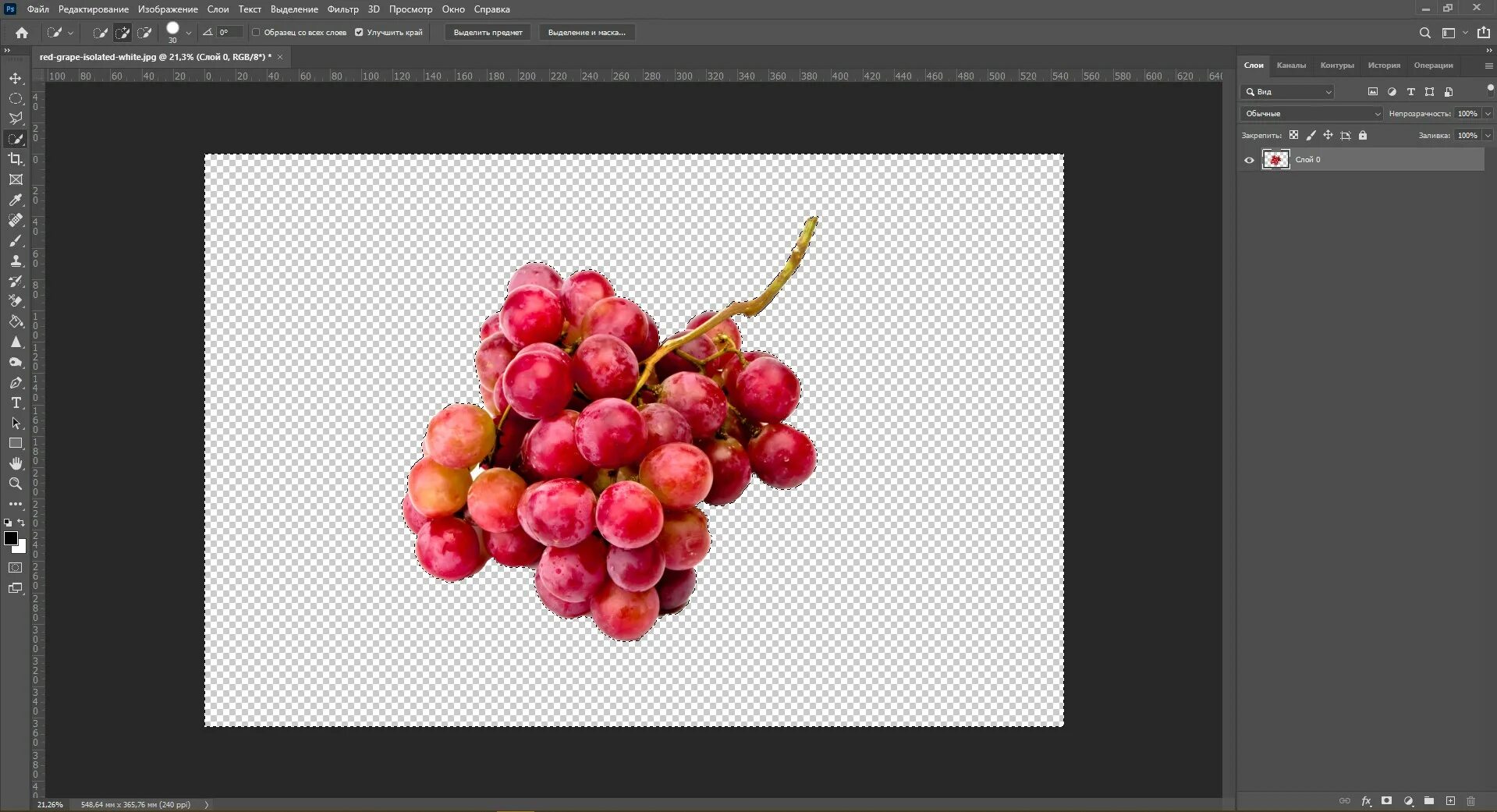This screenshot has width=1497, height=812.
Task: Click the 'Выделение и маска...' button
Action: click(x=587, y=32)
